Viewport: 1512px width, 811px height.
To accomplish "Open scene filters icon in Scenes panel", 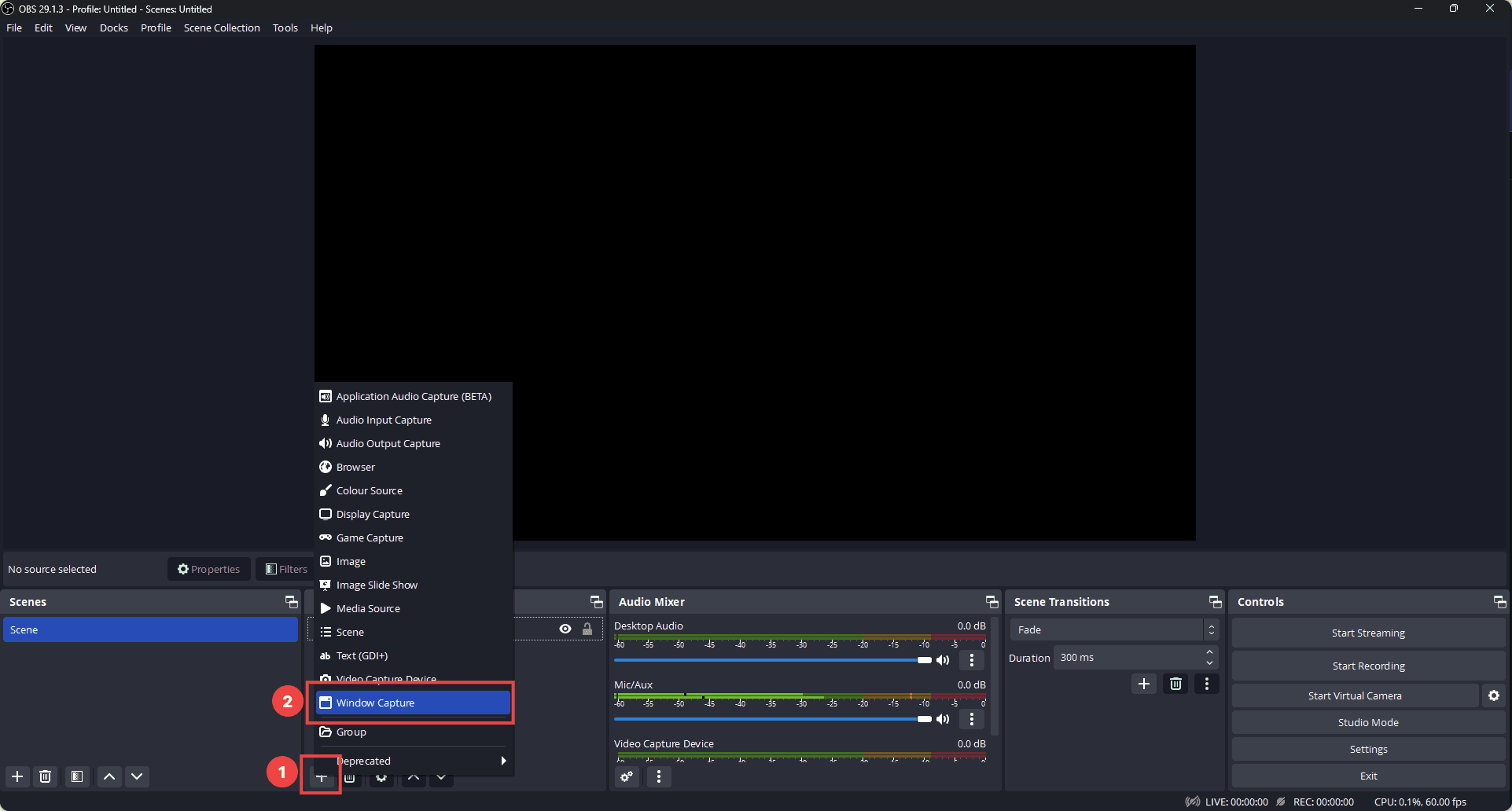I will pos(77,776).
